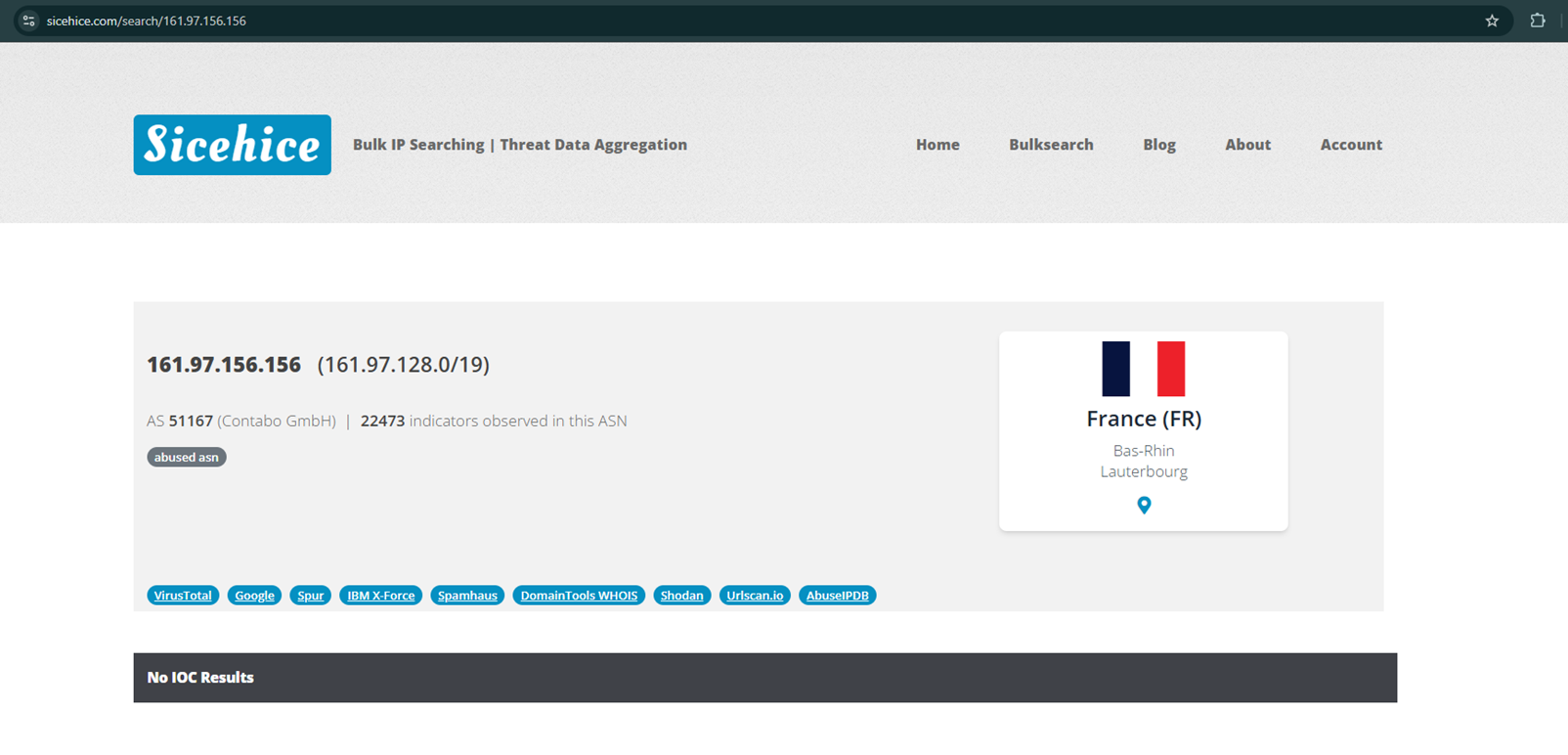Screen dimensions: 1568x755
Task: Open DomainTools WHOIS link
Action: coord(579,596)
